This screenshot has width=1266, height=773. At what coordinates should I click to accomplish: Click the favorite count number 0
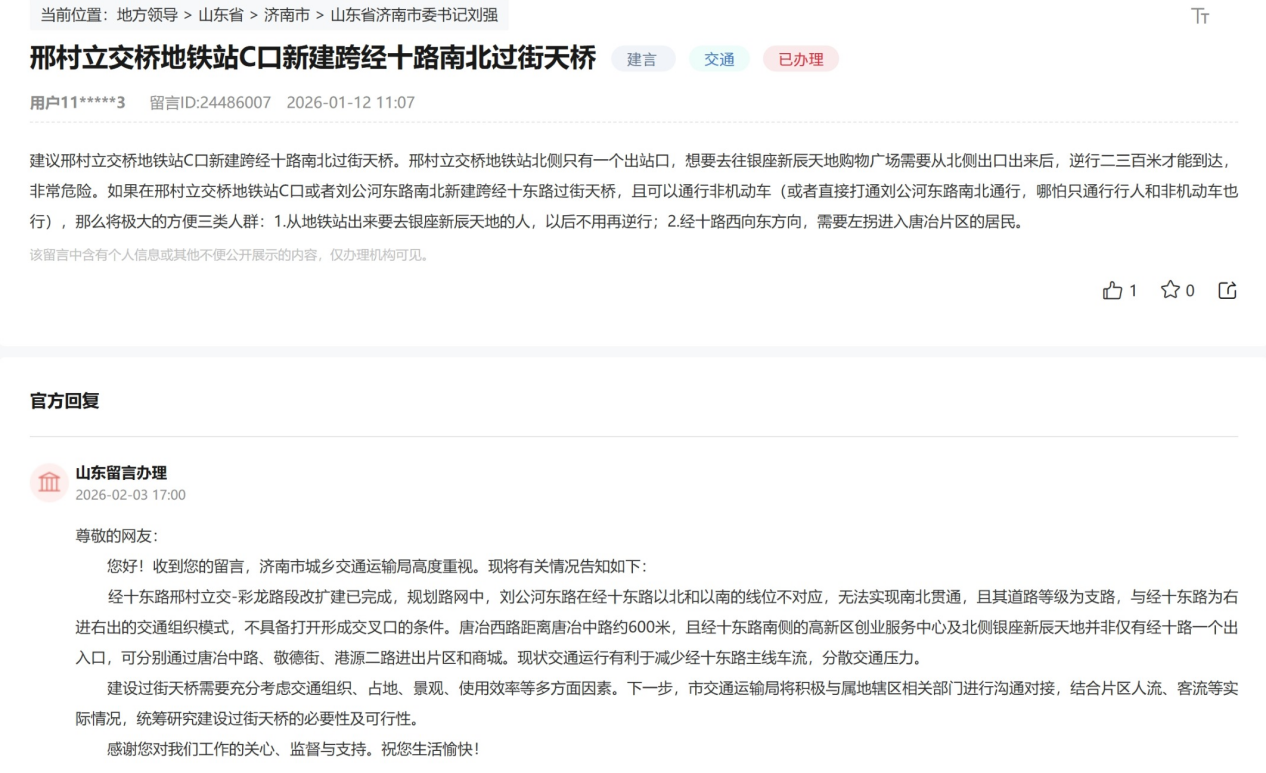point(1192,290)
